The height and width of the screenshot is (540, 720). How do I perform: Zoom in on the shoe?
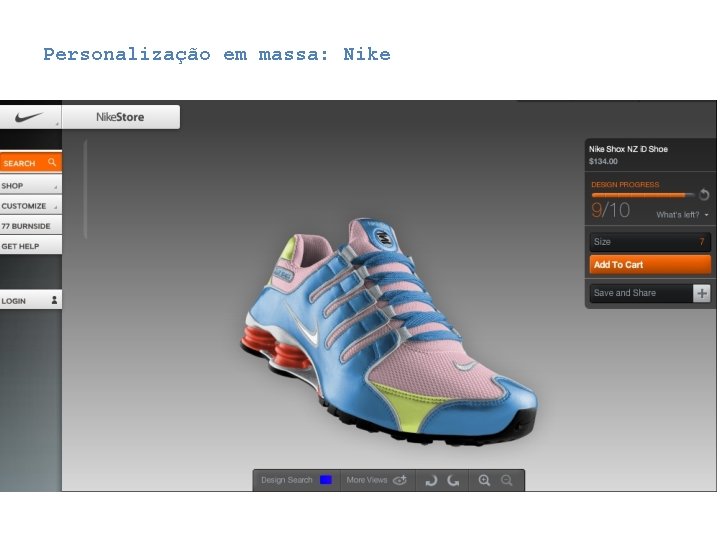(x=484, y=480)
